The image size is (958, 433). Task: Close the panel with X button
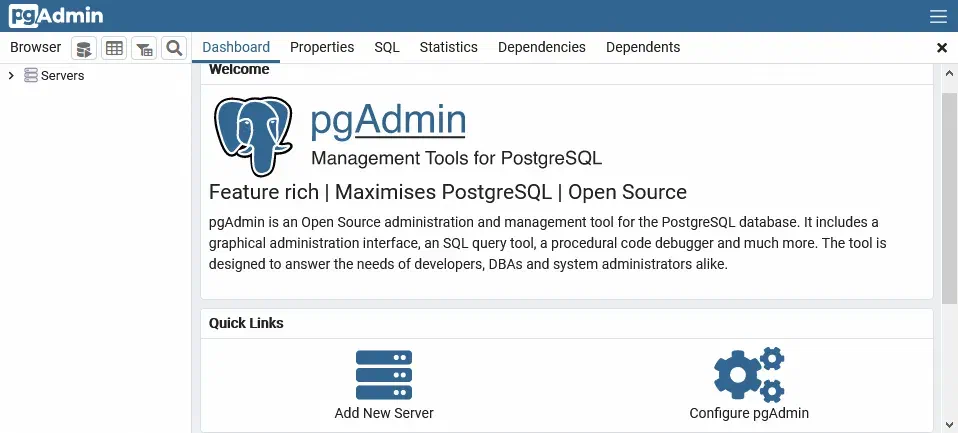[942, 48]
